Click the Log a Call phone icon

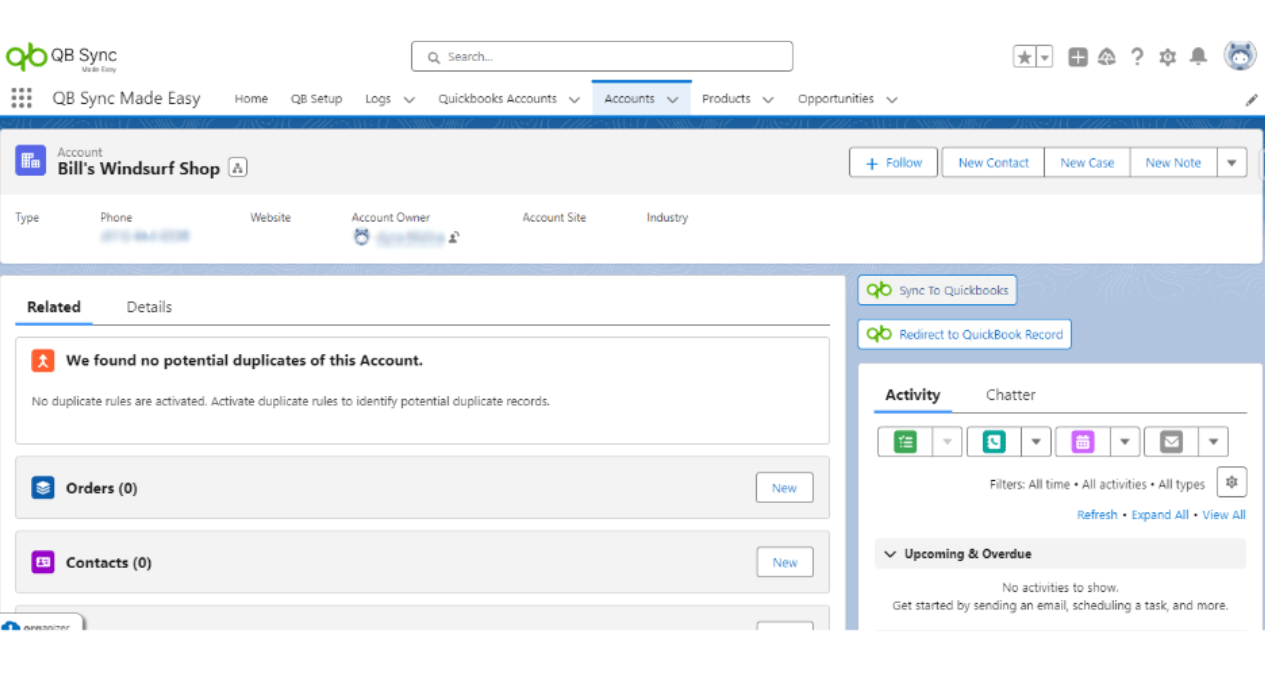[x=993, y=442]
